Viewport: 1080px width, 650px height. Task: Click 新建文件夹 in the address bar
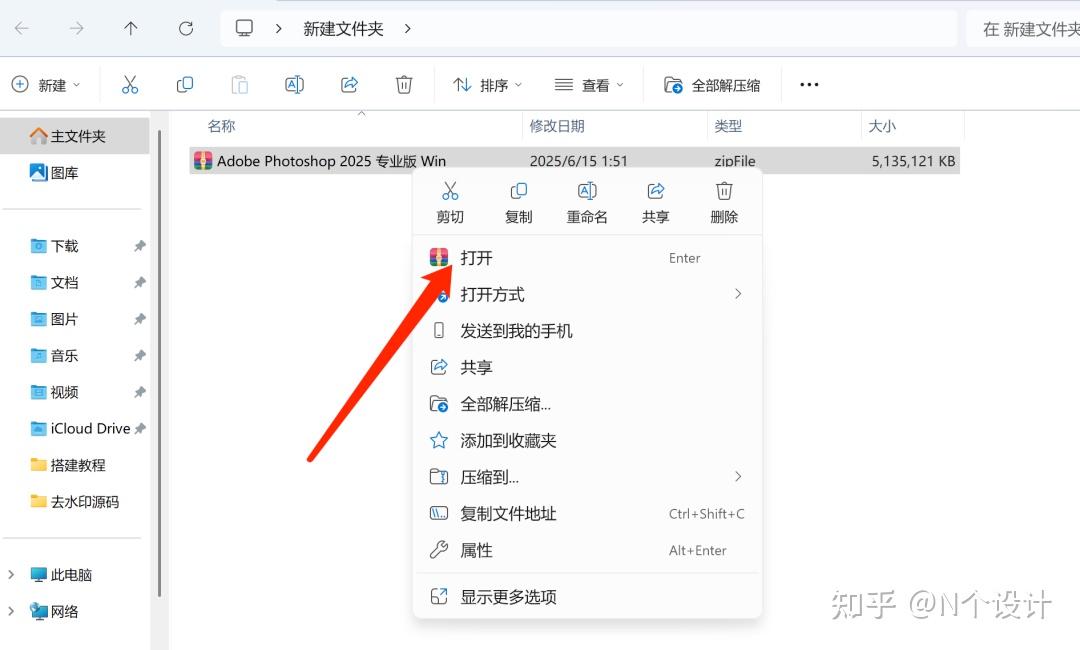click(343, 28)
